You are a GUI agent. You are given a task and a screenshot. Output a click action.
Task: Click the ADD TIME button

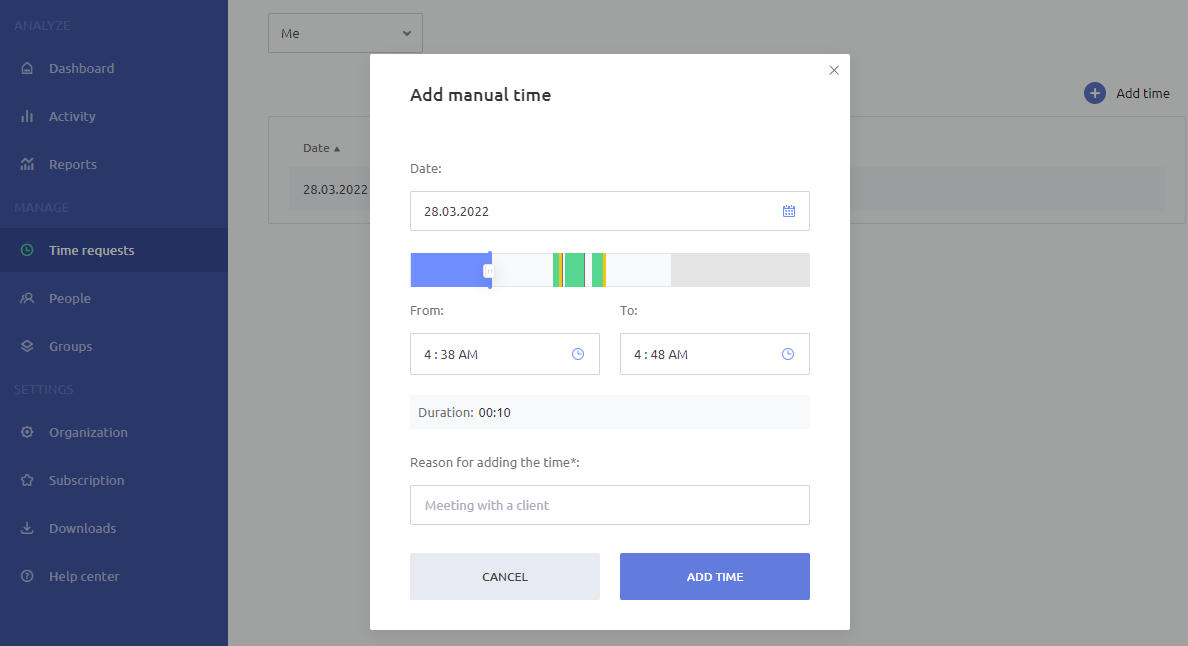click(x=714, y=576)
